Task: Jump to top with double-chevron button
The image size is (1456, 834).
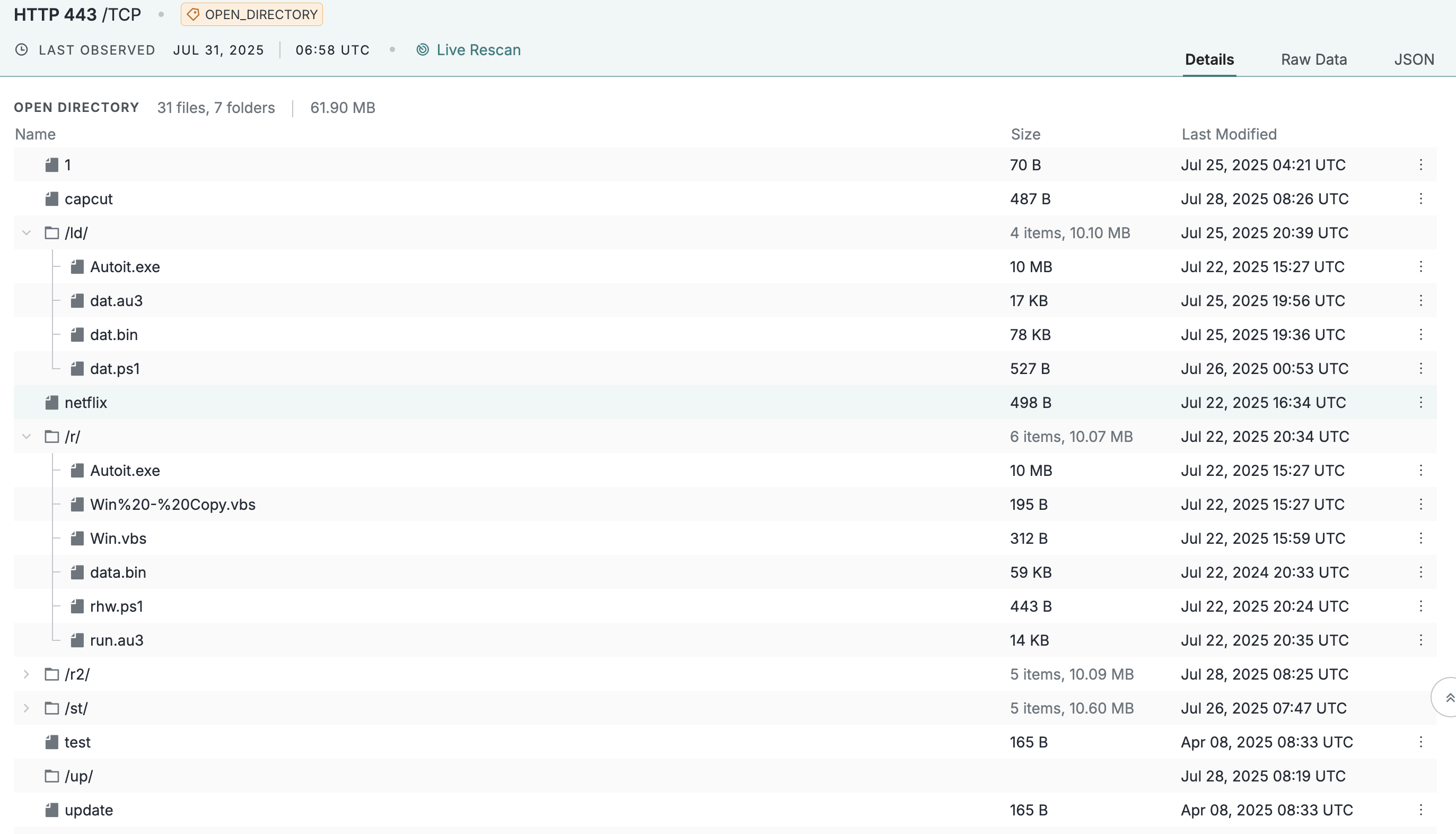Action: pos(1446,697)
